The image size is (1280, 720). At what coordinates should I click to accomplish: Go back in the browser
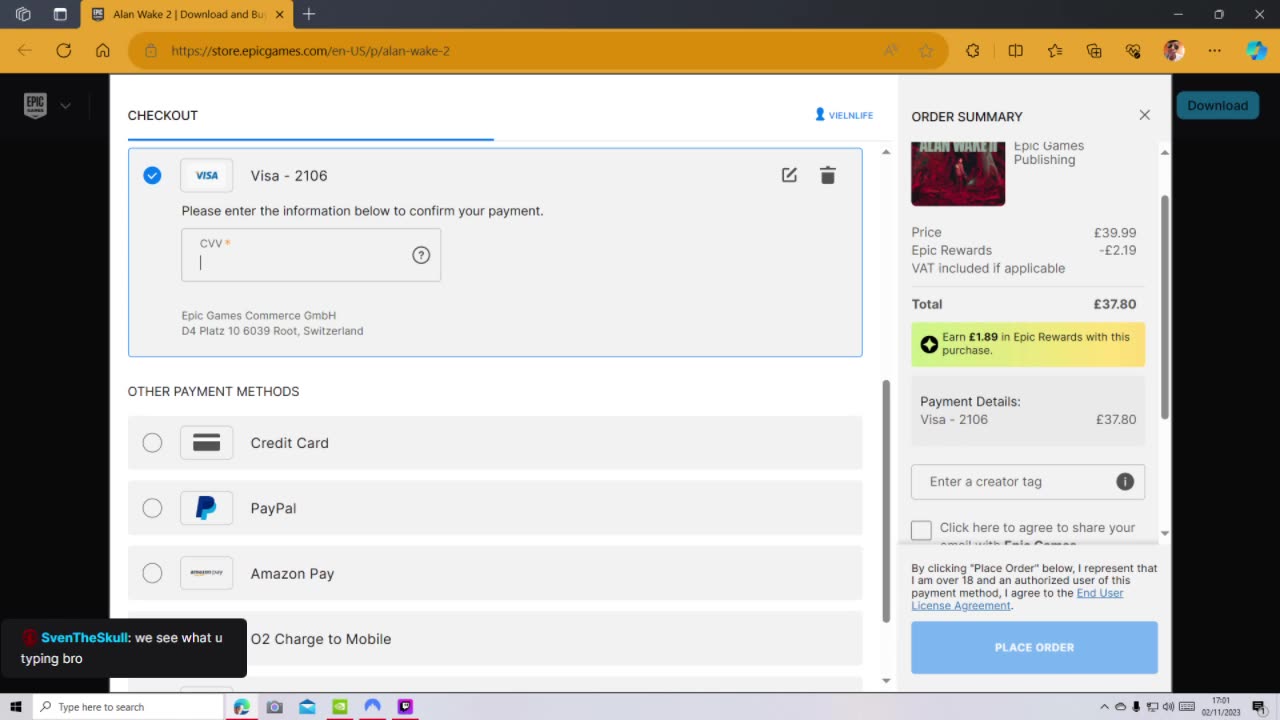(x=25, y=50)
